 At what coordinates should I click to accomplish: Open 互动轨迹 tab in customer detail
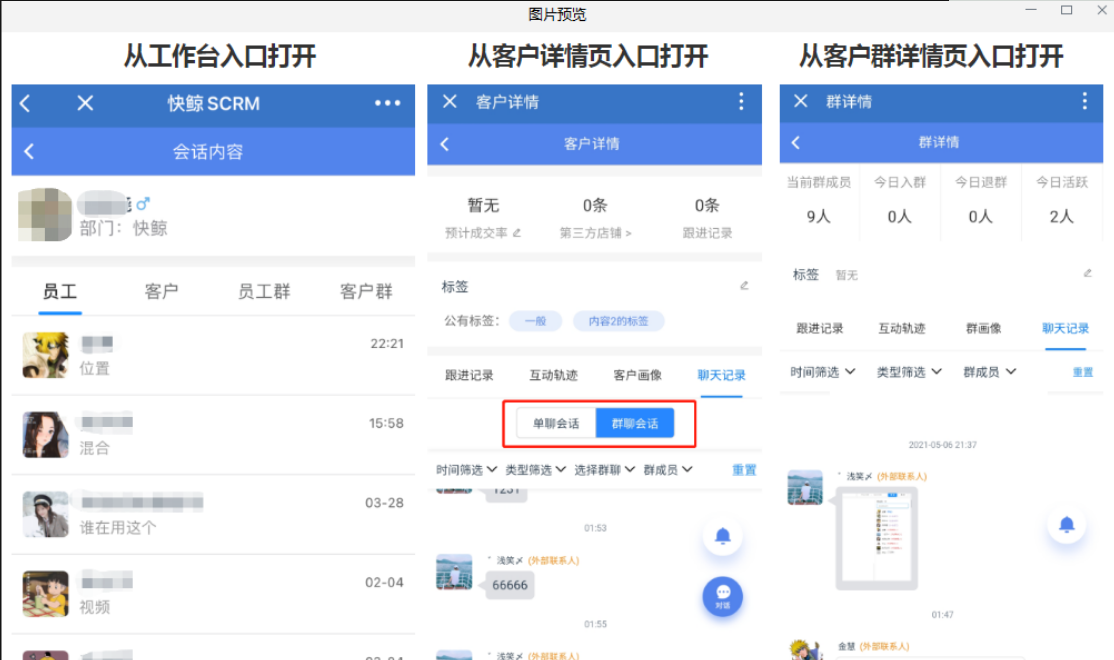pyautogui.click(x=553, y=375)
